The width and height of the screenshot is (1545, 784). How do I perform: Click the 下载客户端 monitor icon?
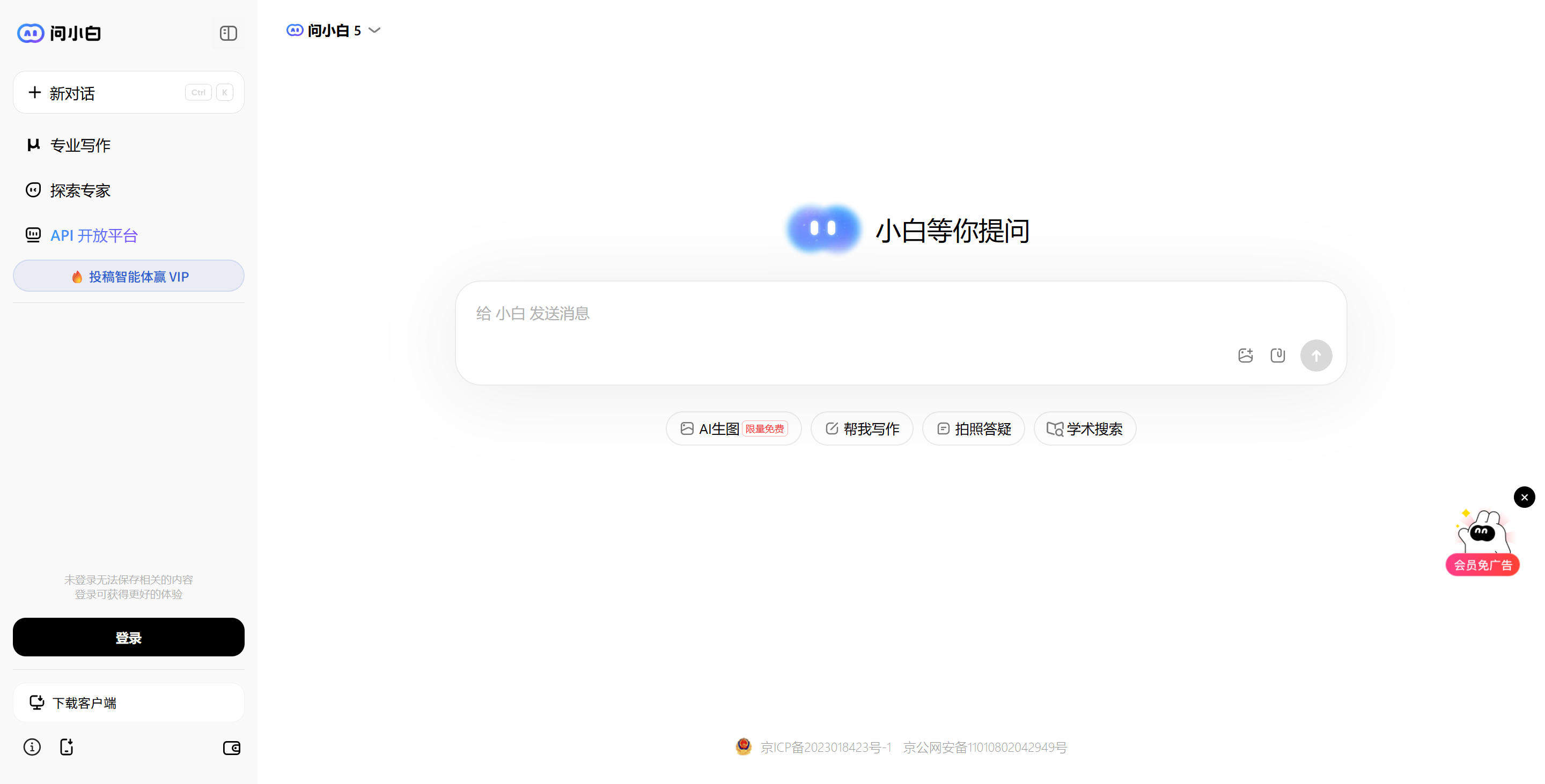tap(37, 702)
